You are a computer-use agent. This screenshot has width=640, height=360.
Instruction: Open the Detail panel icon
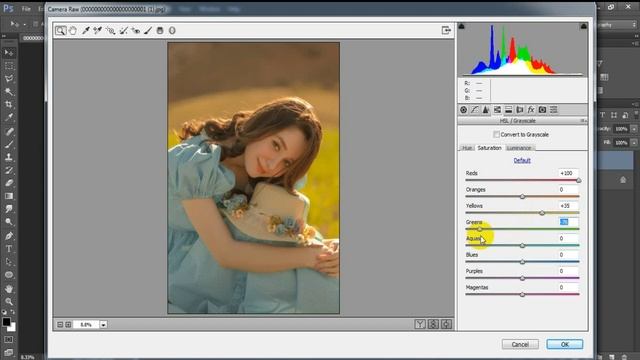click(486, 110)
